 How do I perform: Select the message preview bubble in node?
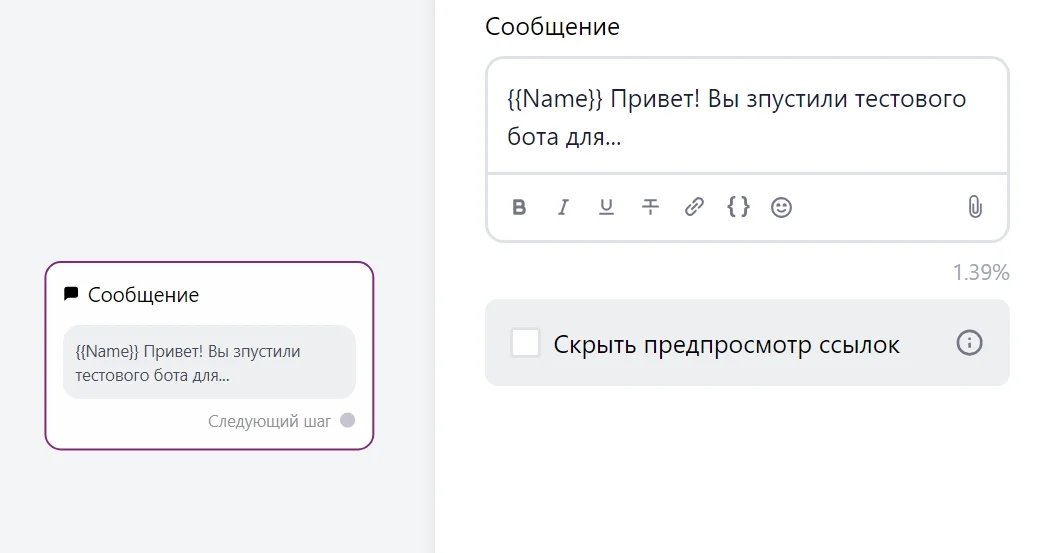point(209,363)
